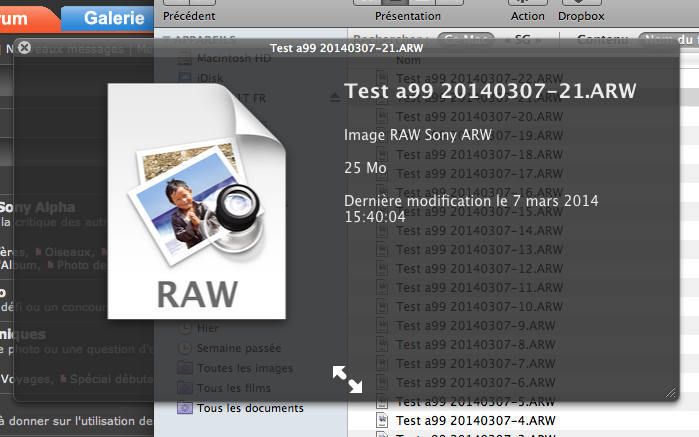Sort by the Nom column header
Screen dimensions: 699x437
click(408, 60)
